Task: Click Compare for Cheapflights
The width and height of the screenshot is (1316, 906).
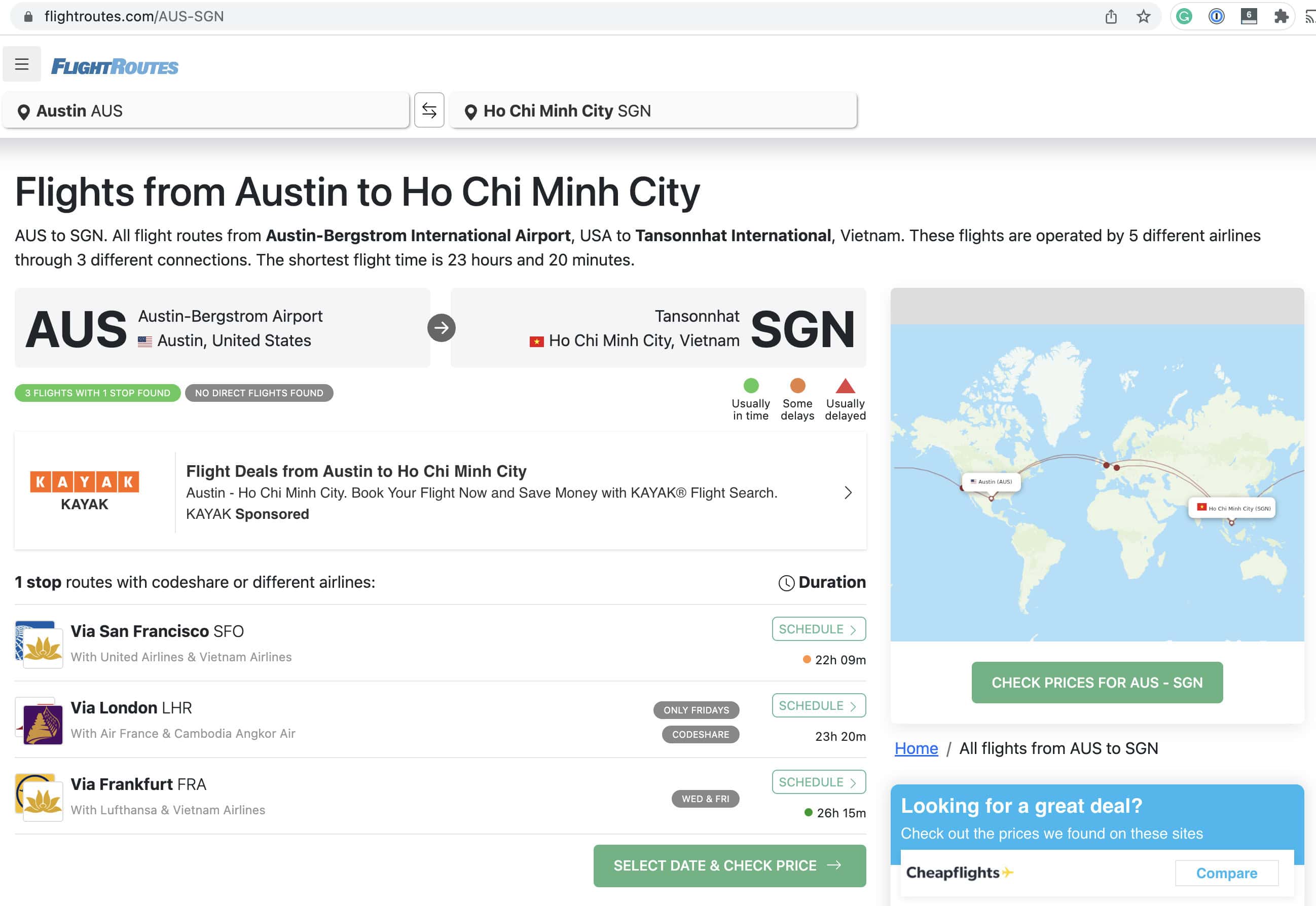Action: [x=1226, y=873]
